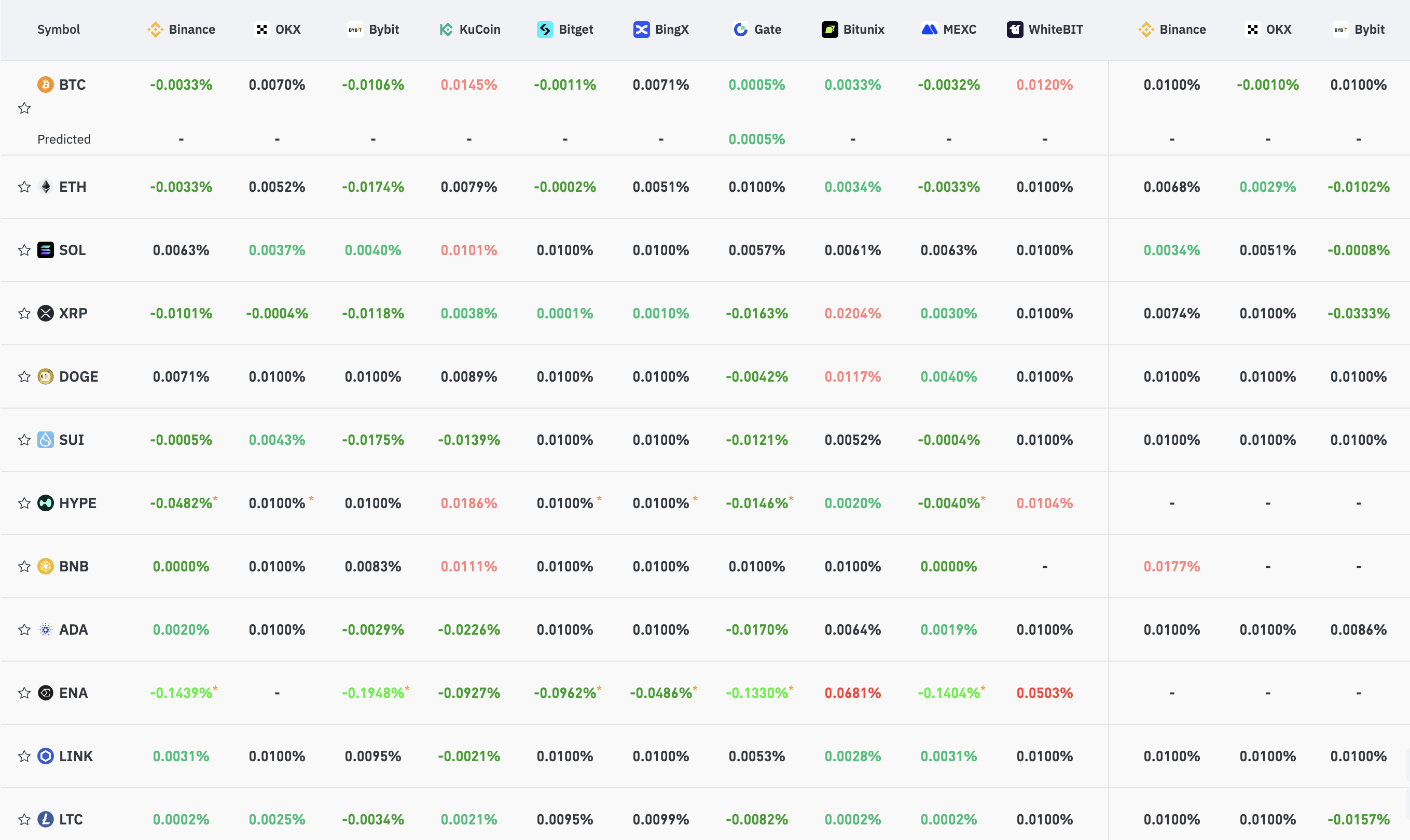
Task: Sort by the Symbol column header
Action: click(x=58, y=30)
